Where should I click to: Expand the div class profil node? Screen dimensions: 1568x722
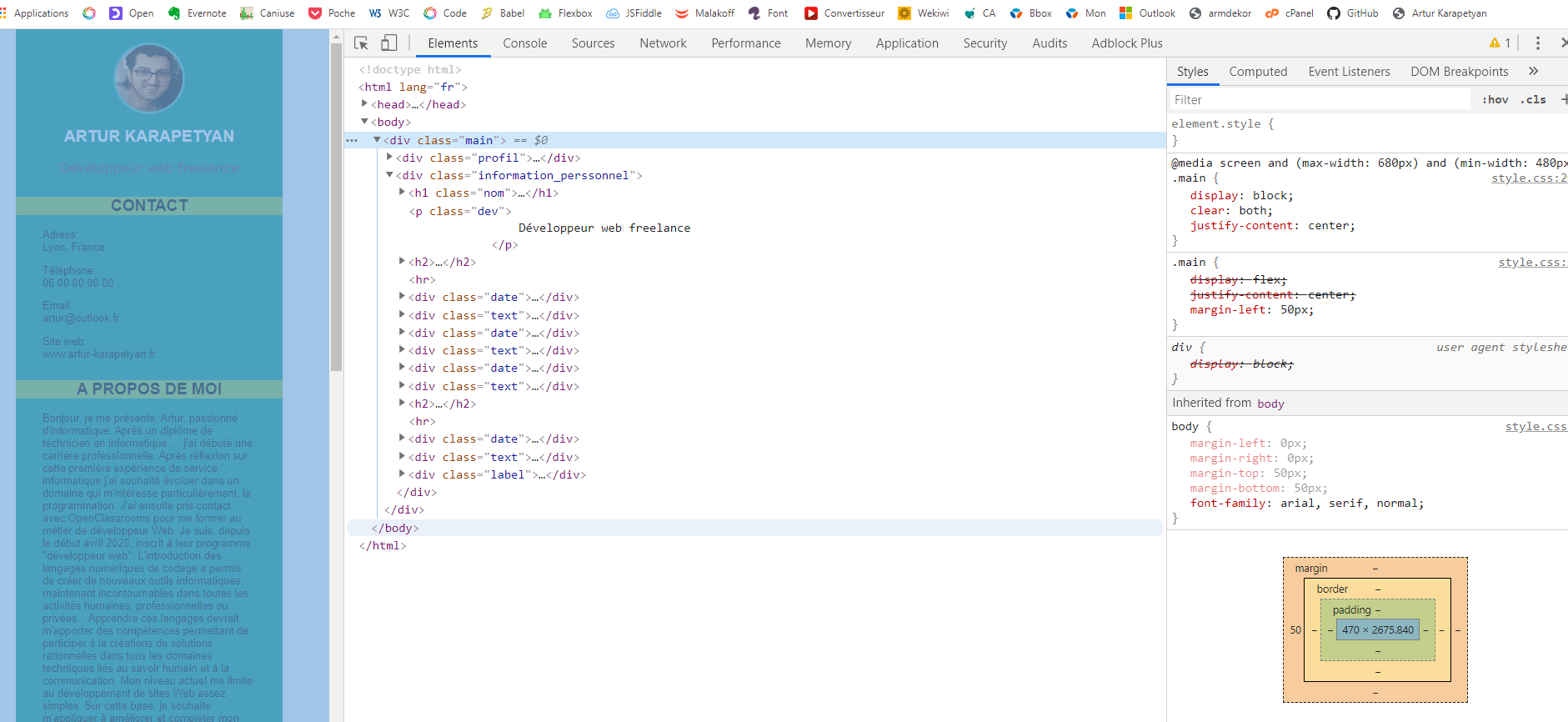pos(389,157)
